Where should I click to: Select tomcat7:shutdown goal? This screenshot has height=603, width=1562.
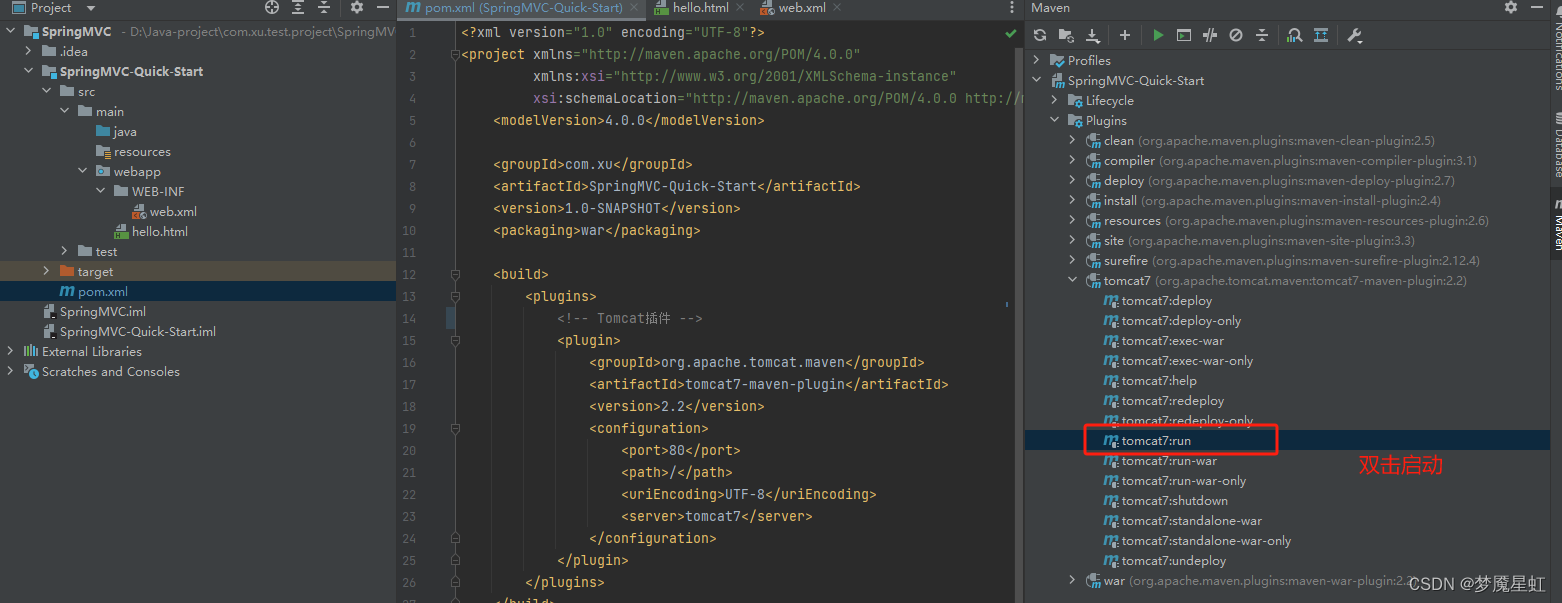pyautogui.click(x=1166, y=500)
